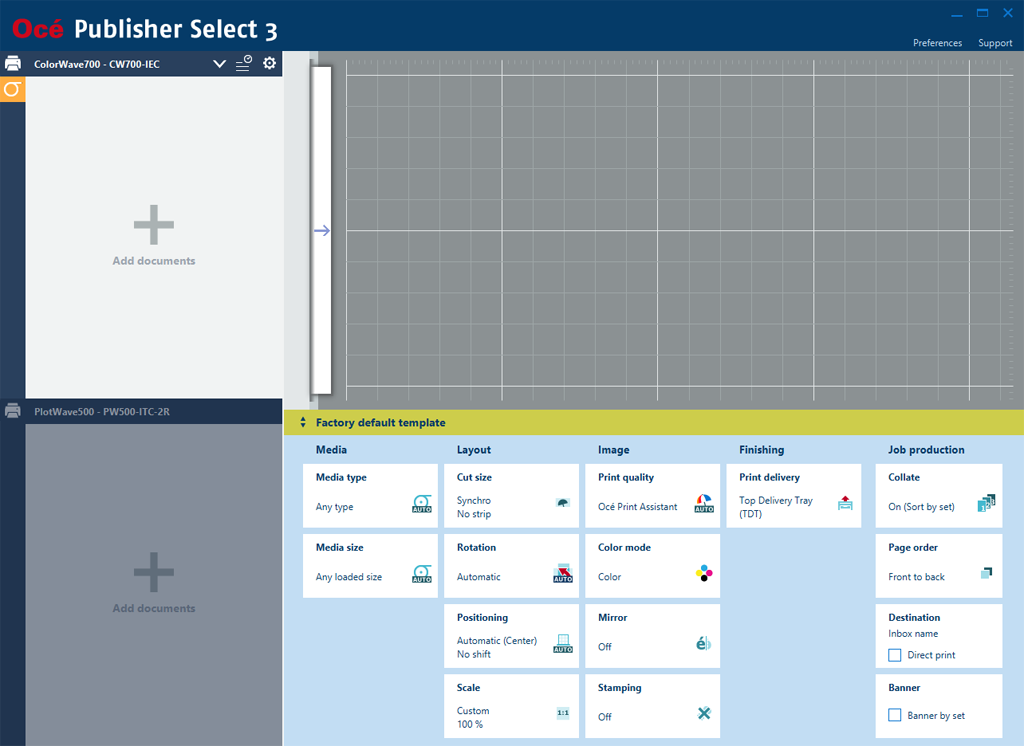Click the Positioning auto center icon
This screenshot has width=1024, height=746.
563,643
